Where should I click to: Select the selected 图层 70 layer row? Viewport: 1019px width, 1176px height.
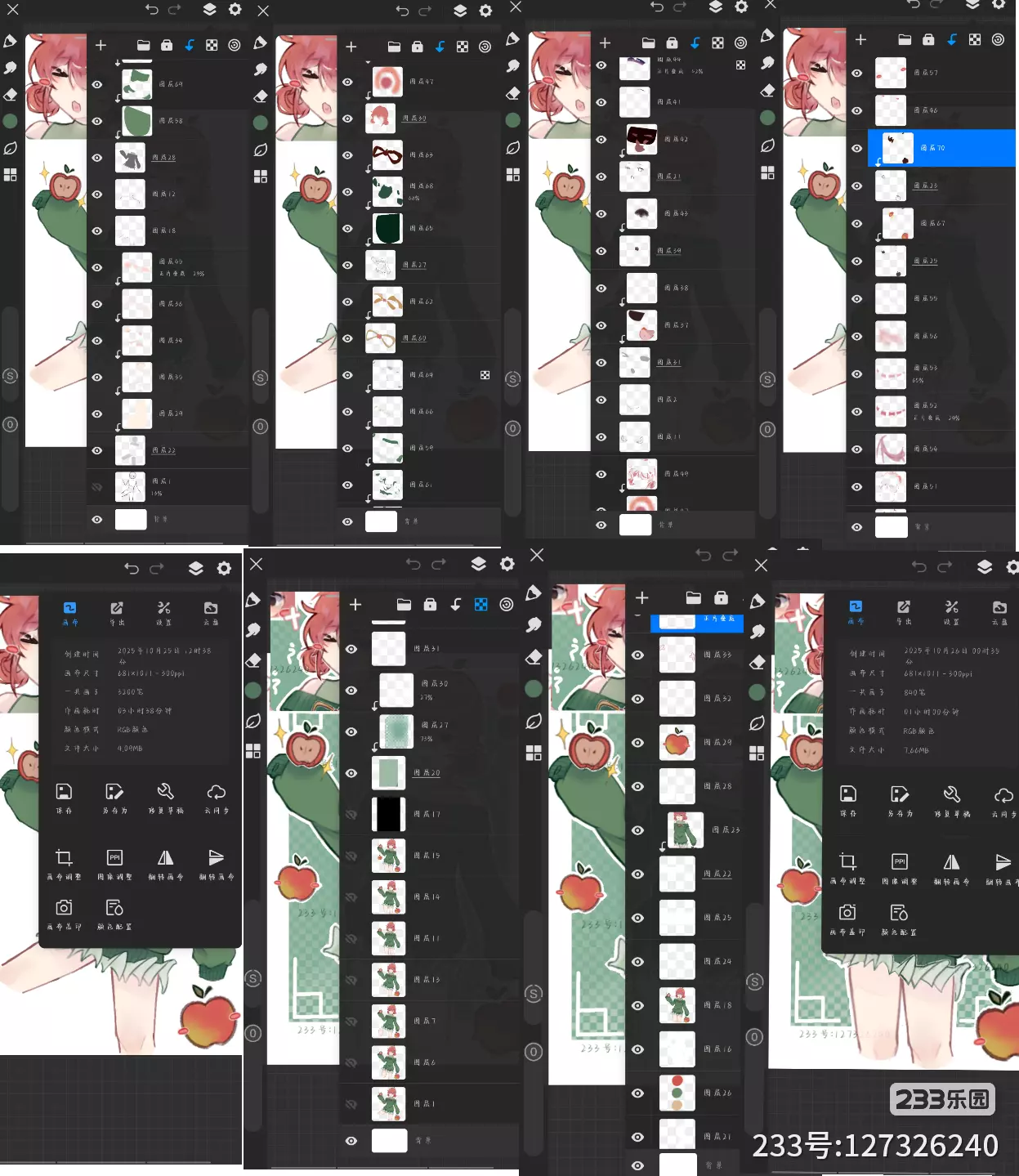(941, 148)
